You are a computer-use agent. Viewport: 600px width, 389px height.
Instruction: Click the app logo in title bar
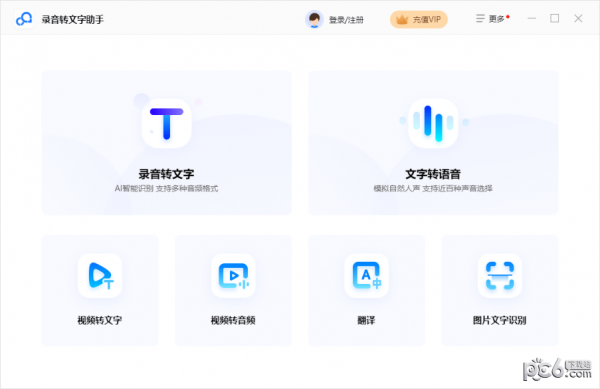coord(24,19)
